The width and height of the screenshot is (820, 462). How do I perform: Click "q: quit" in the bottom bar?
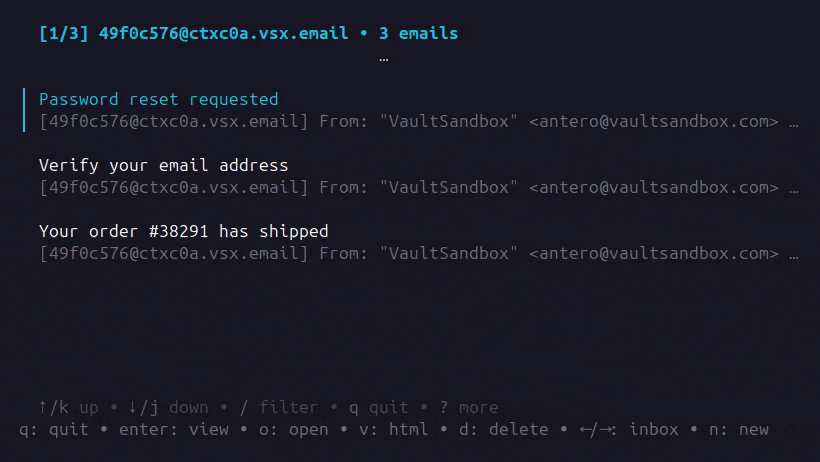pos(54,429)
